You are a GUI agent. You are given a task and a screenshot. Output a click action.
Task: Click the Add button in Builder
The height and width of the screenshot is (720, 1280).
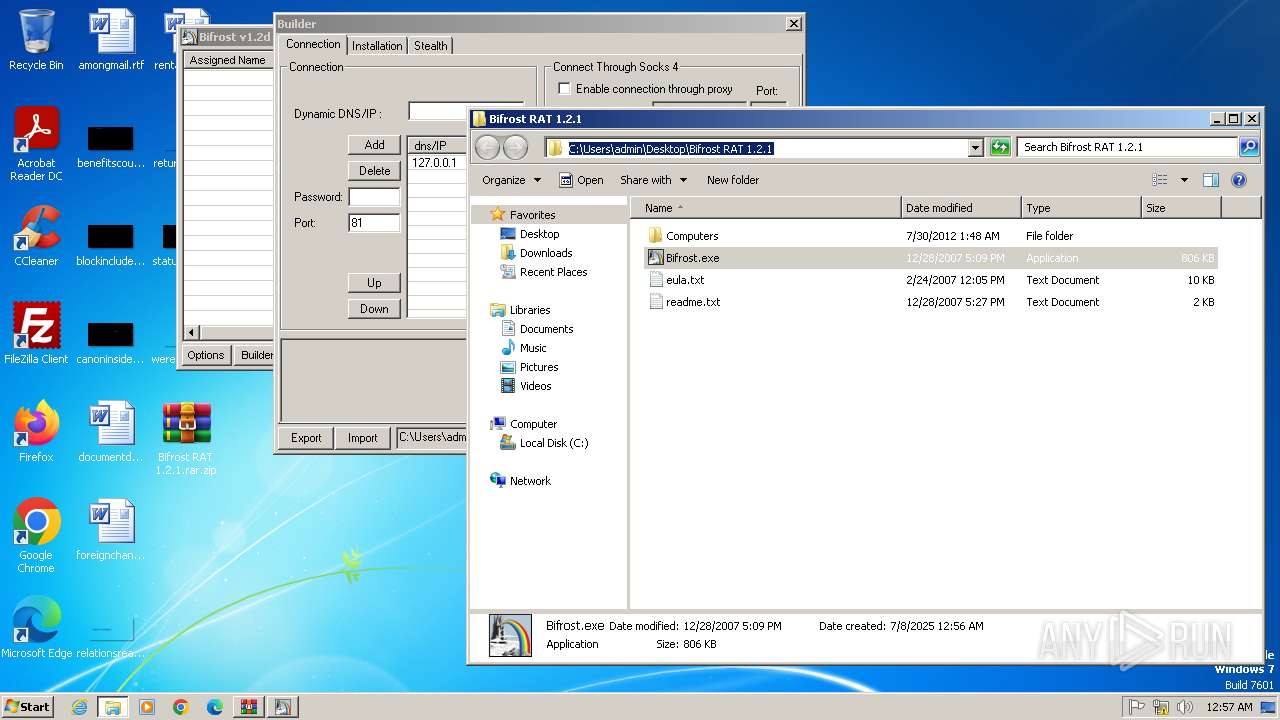(374, 145)
